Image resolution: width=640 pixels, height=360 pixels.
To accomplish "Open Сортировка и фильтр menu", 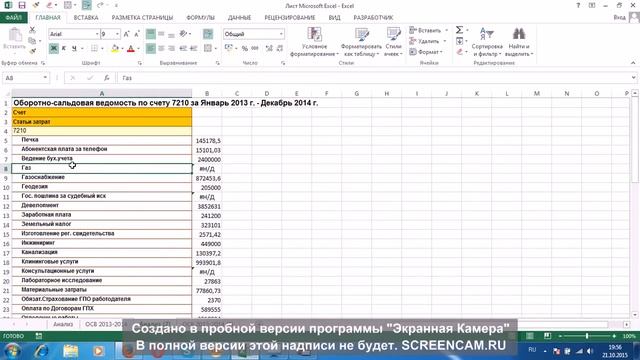I will pyautogui.click(x=487, y=42).
